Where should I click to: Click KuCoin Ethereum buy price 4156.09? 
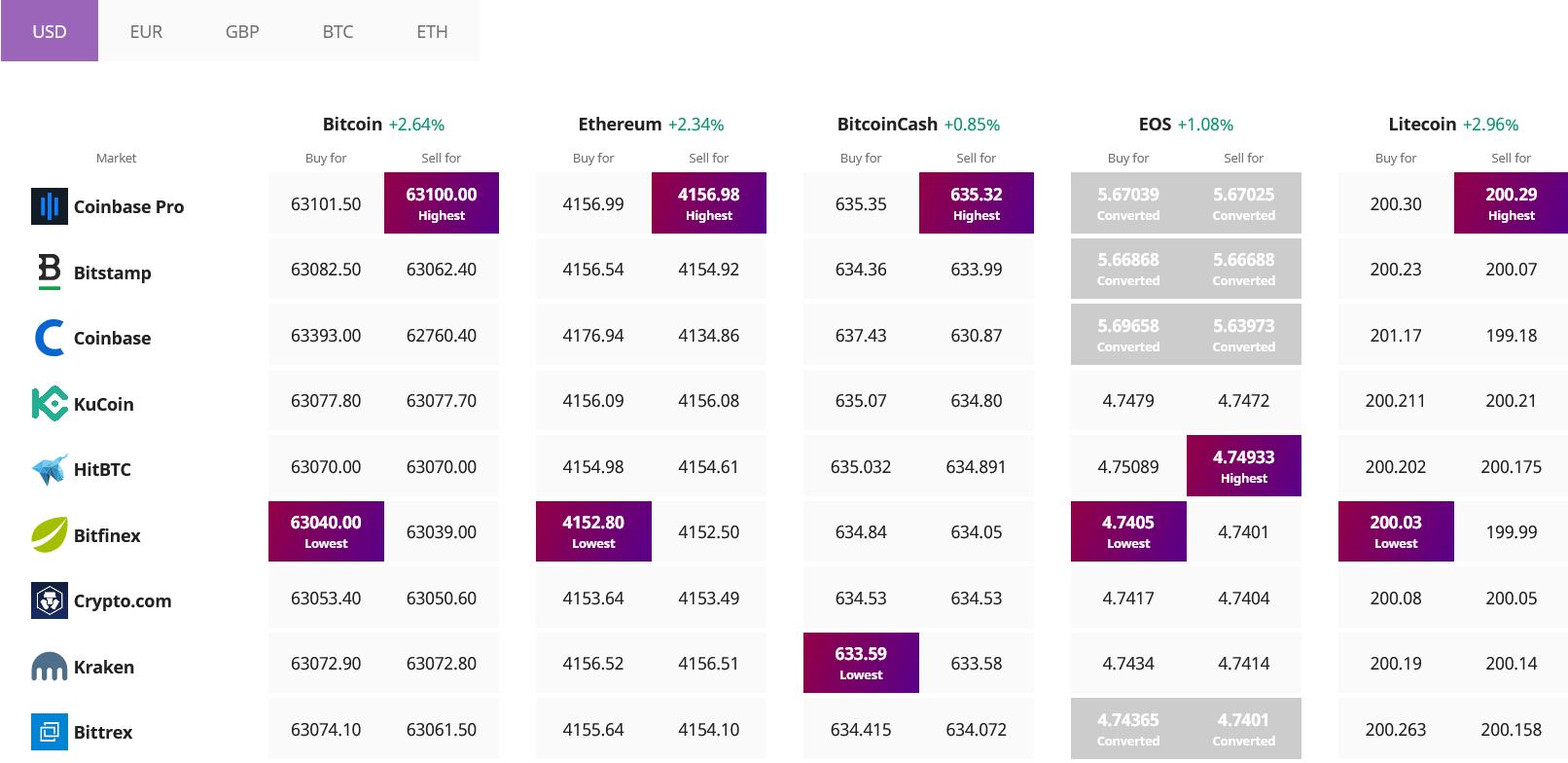point(593,400)
